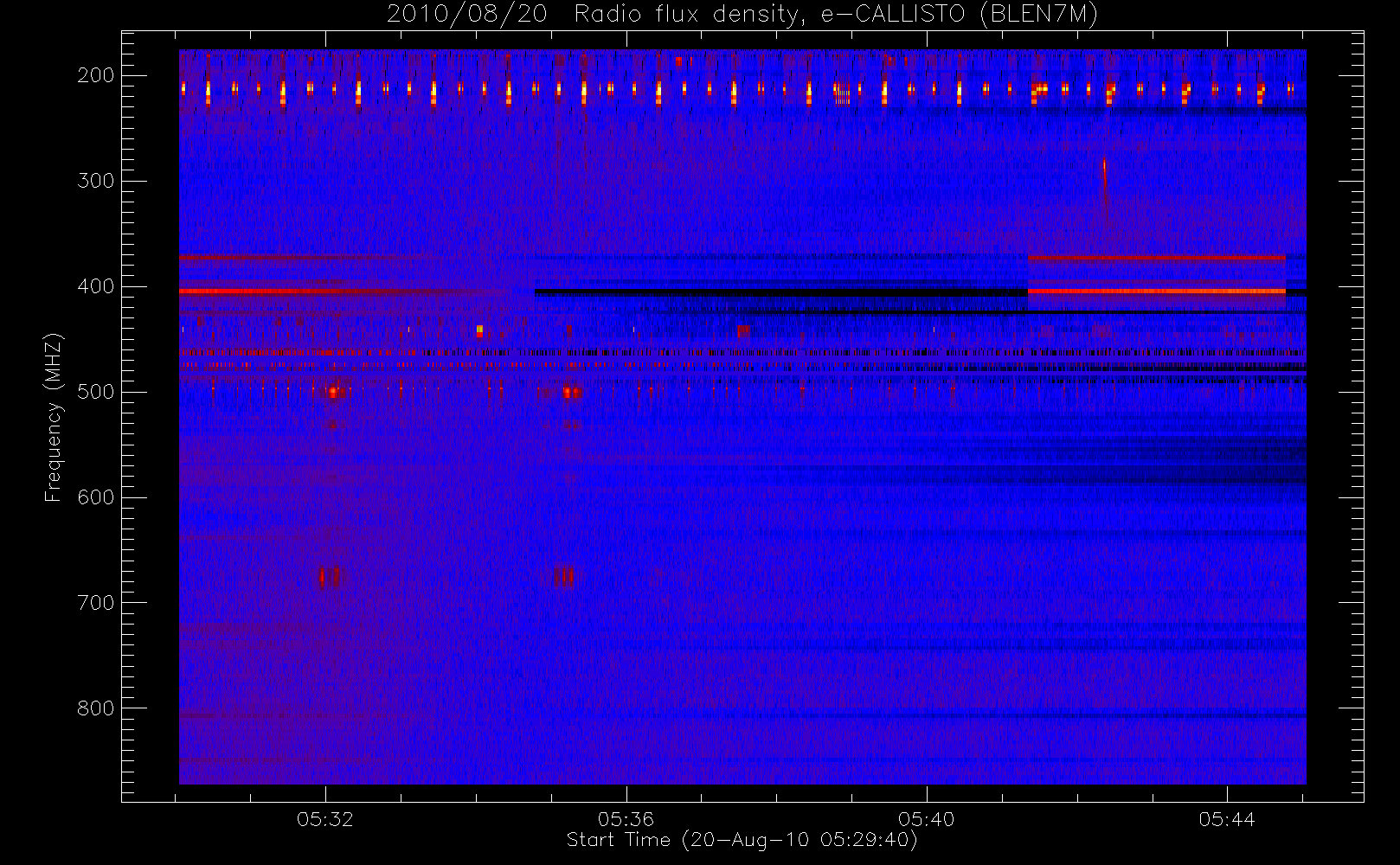The width and height of the screenshot is (1400, 865).
Task: Click the red blob near 680 MHz around 05:35
Action: pyautogui.click(x=564, y=576)
